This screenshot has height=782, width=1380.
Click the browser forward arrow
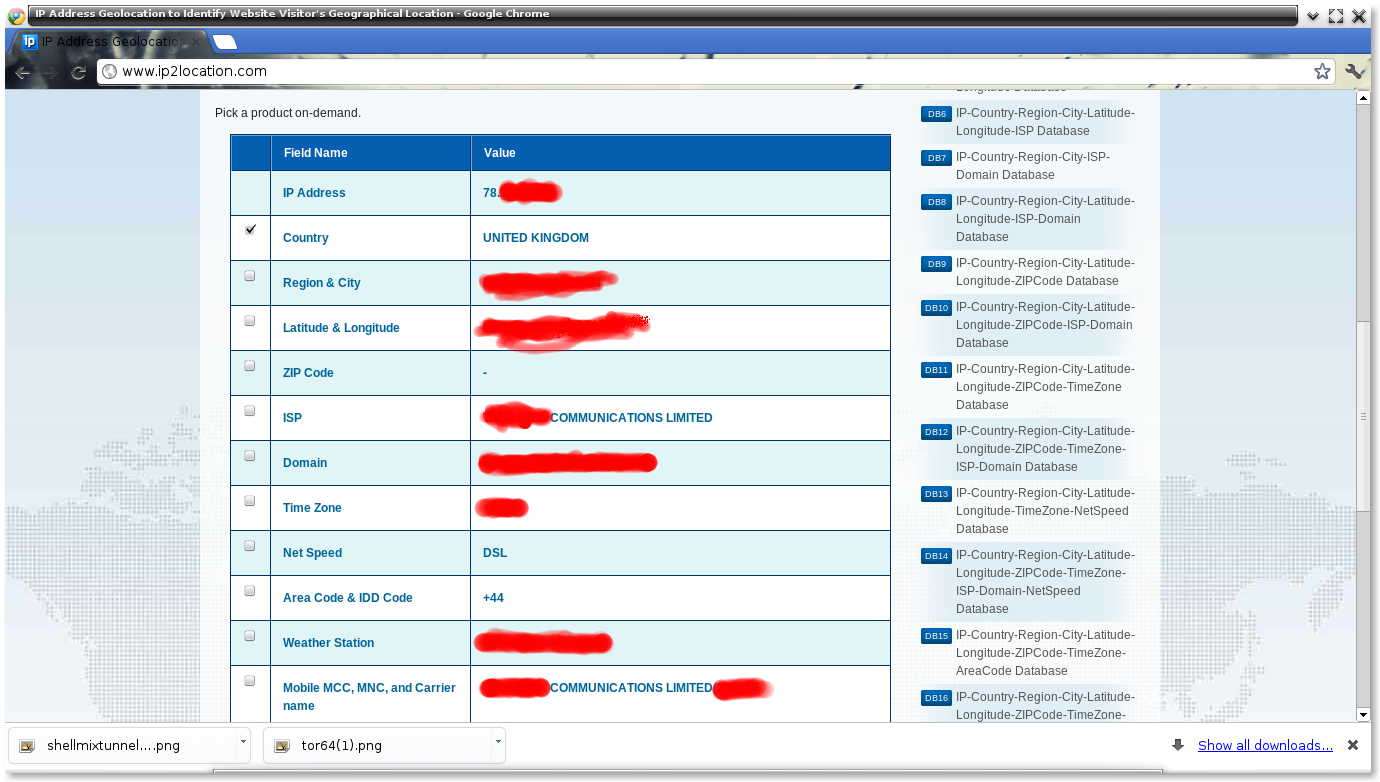(50, 72)
